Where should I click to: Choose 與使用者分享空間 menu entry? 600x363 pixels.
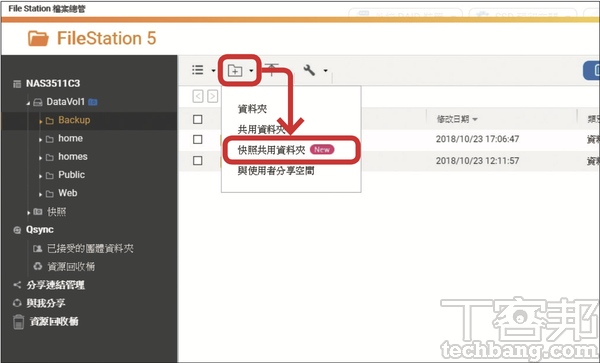(276, 171)
